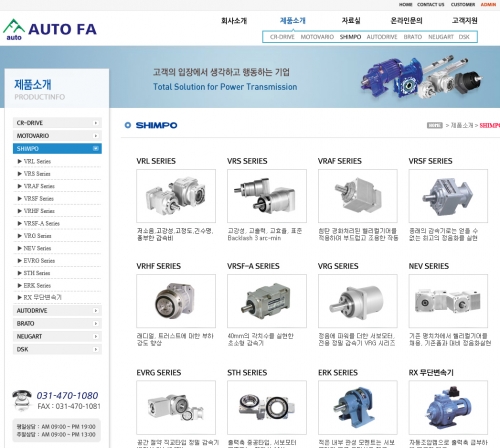
Task: Click the 'Backlash 3 arc-min' description text
Action: point(254,238)
